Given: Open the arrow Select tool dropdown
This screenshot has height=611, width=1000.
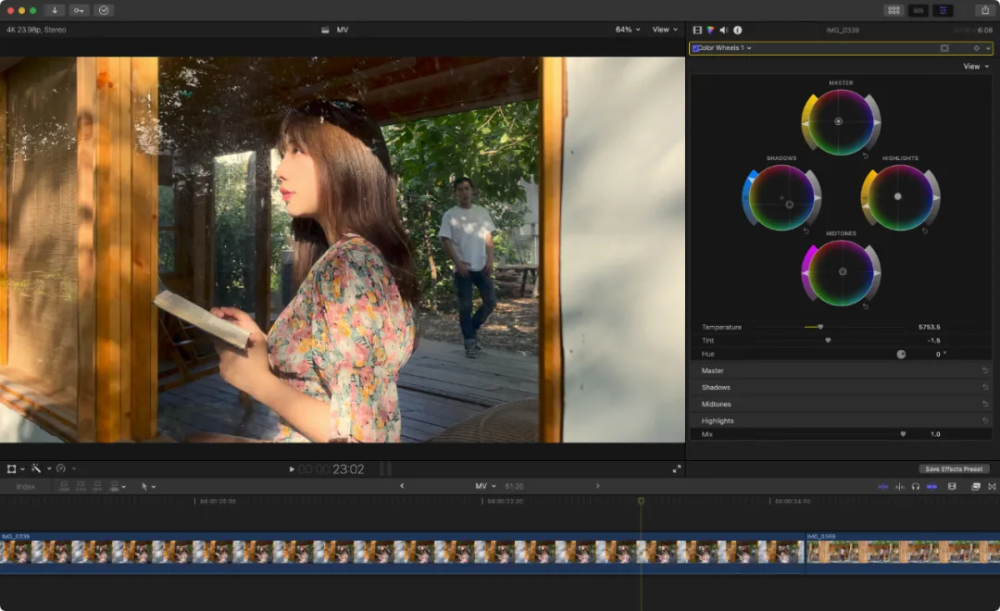Looking at the screenshot, I should coord(148,486).
